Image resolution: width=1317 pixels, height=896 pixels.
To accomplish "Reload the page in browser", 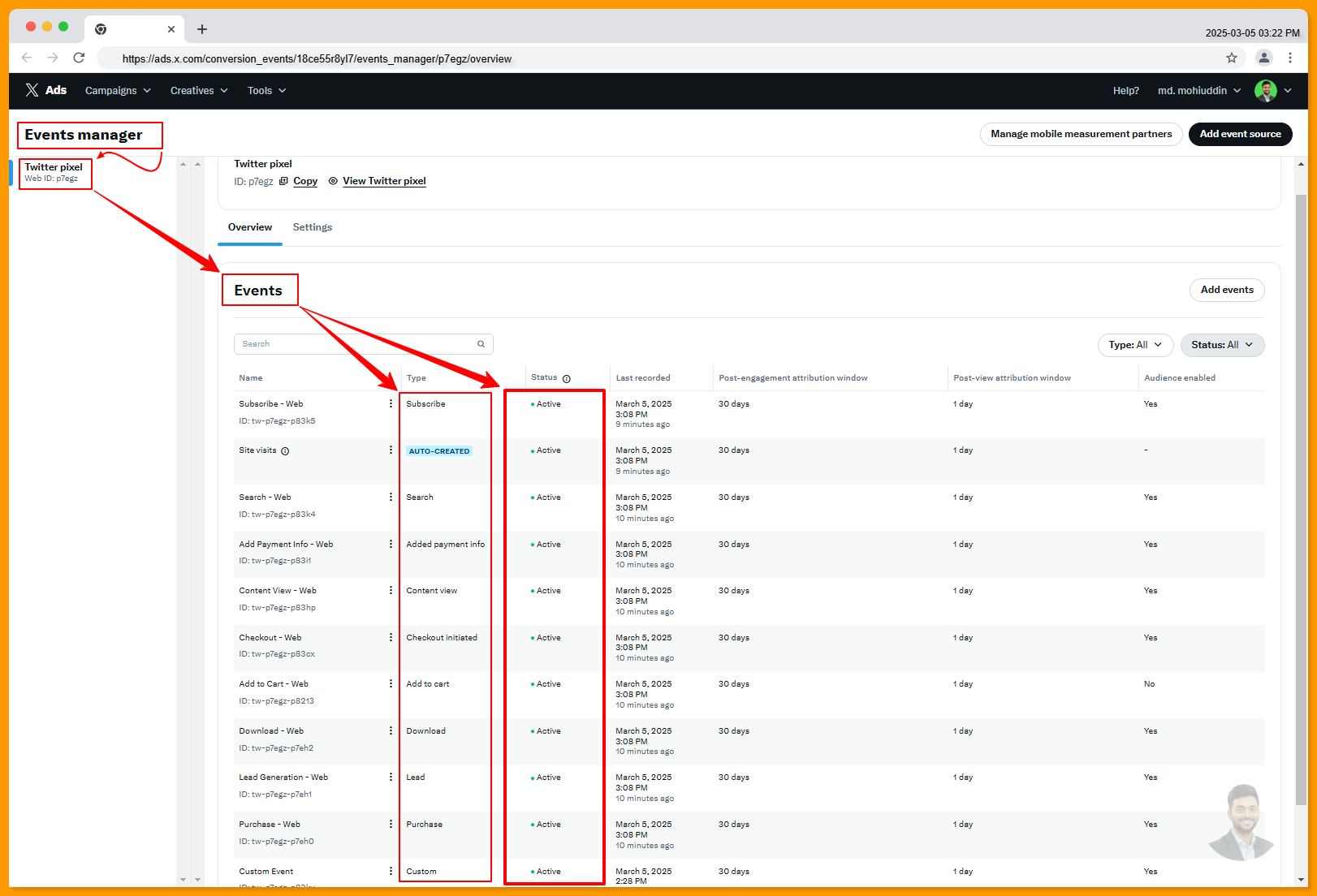I will [79, 58].
